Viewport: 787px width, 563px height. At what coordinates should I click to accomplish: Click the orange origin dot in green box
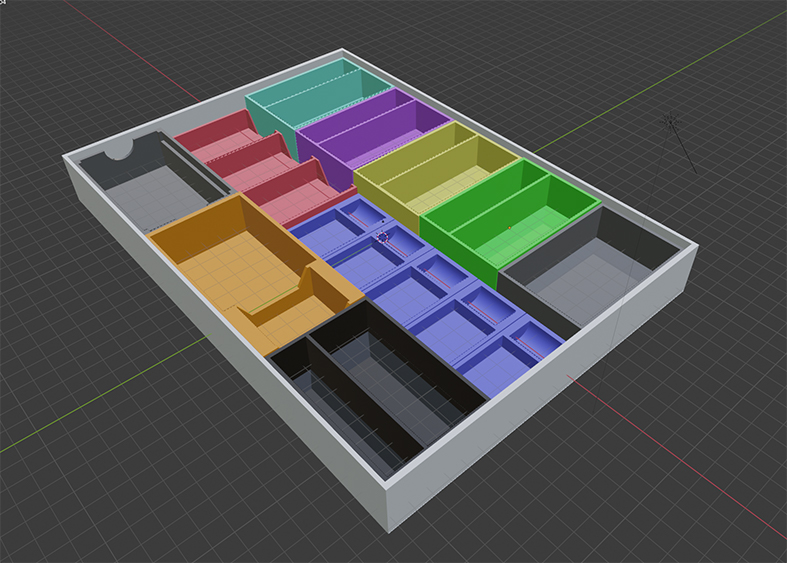tap(509, 228)
